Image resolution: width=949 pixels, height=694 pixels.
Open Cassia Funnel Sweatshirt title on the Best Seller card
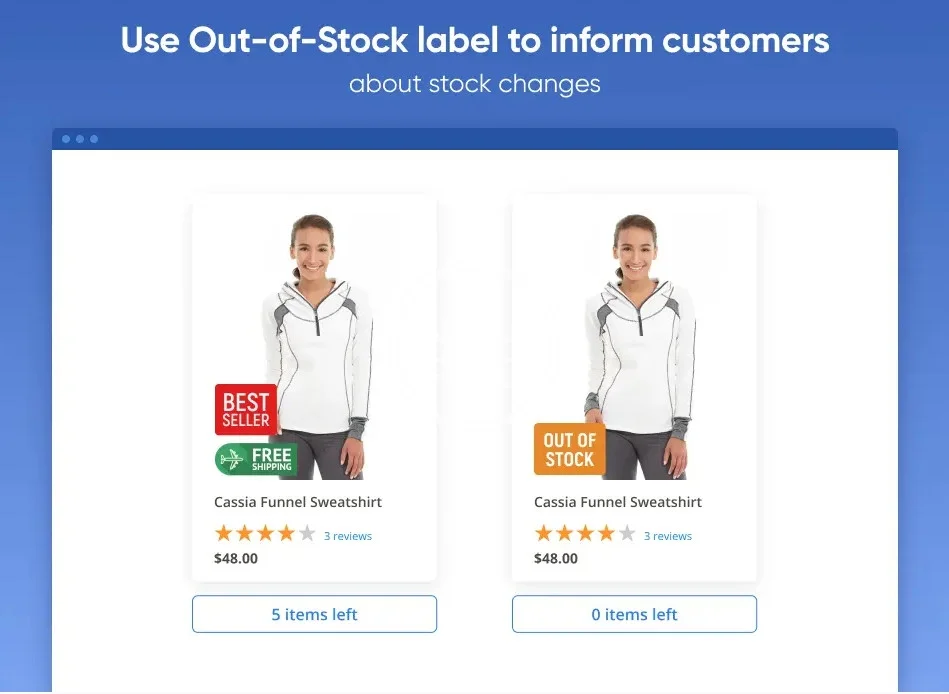(298, 502)
